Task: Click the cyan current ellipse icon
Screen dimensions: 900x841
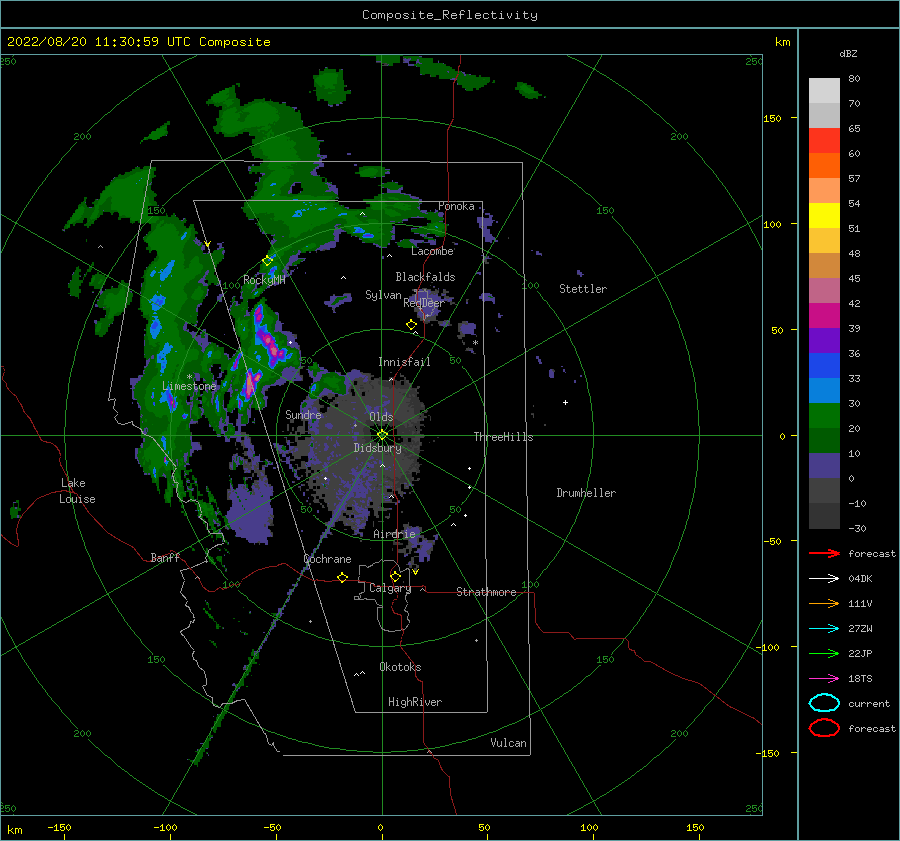Action: pyautogui.click(x=824, y=703)
